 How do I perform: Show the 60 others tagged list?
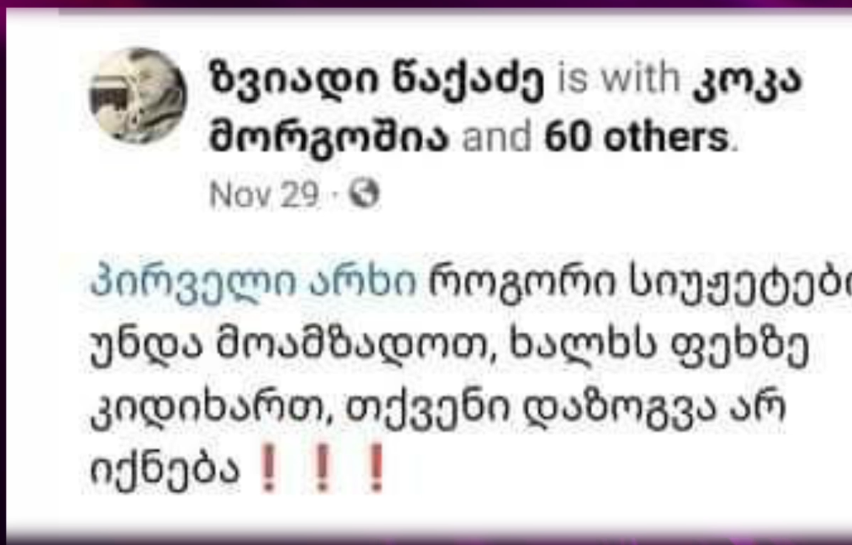(x=637, y=137)
